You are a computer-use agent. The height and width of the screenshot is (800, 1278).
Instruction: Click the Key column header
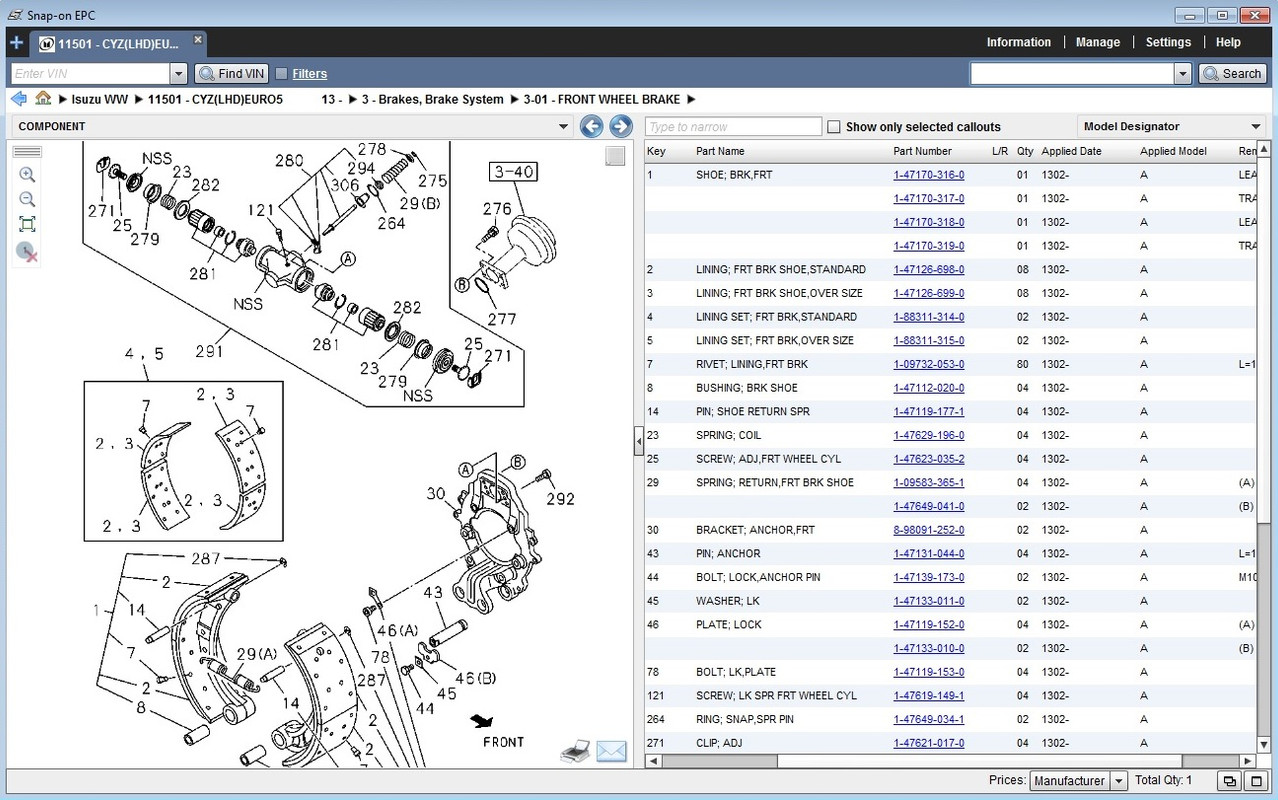[x=656, y=151]
